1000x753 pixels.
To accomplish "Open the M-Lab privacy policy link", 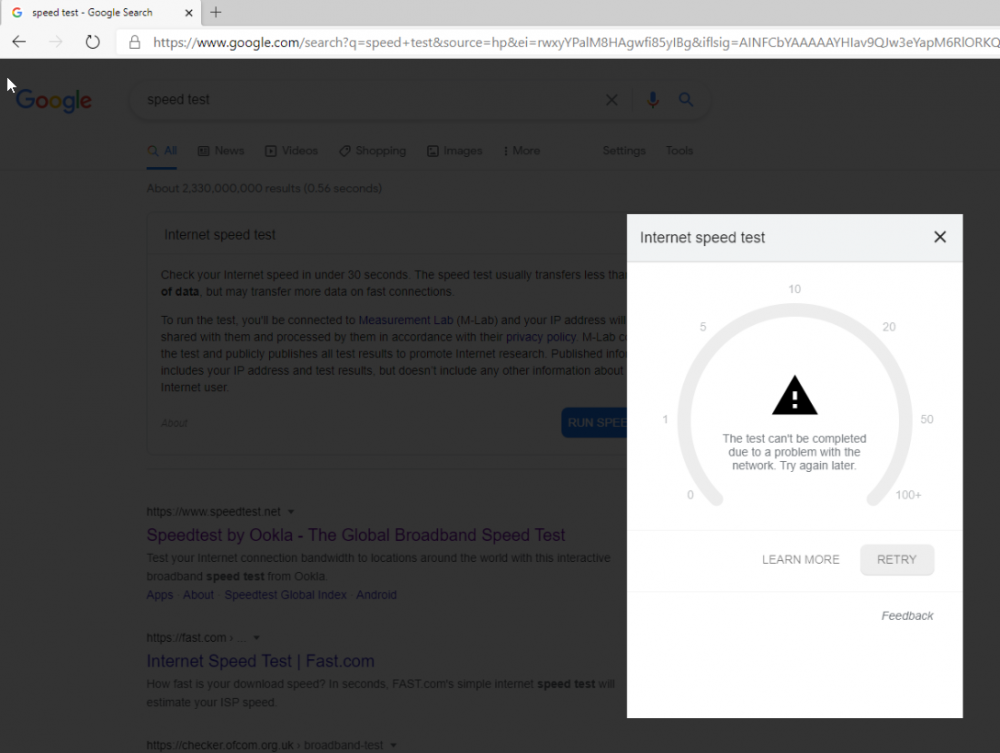I will [x=541, y=337].
